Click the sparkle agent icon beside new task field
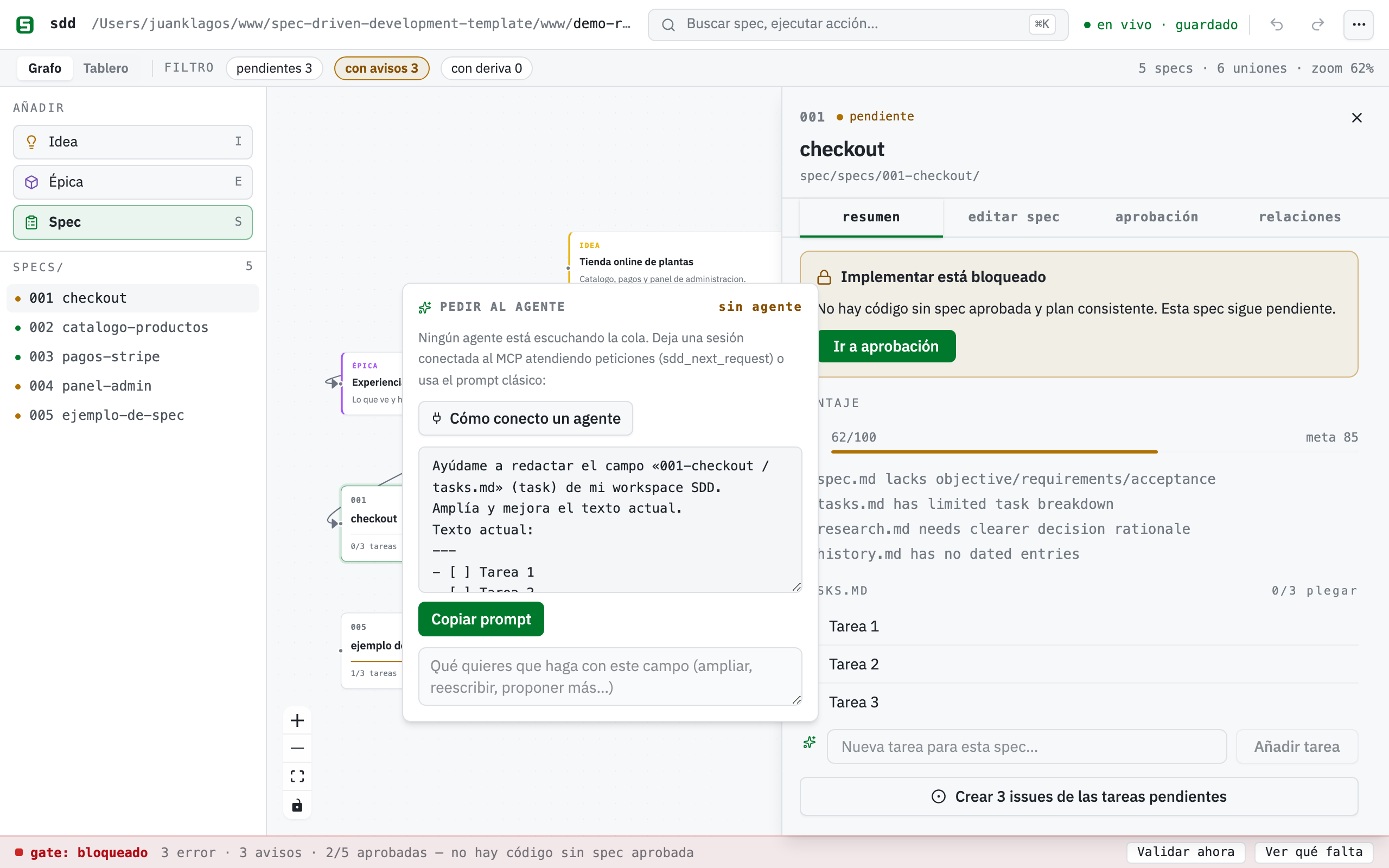 [x=810, y=743]
